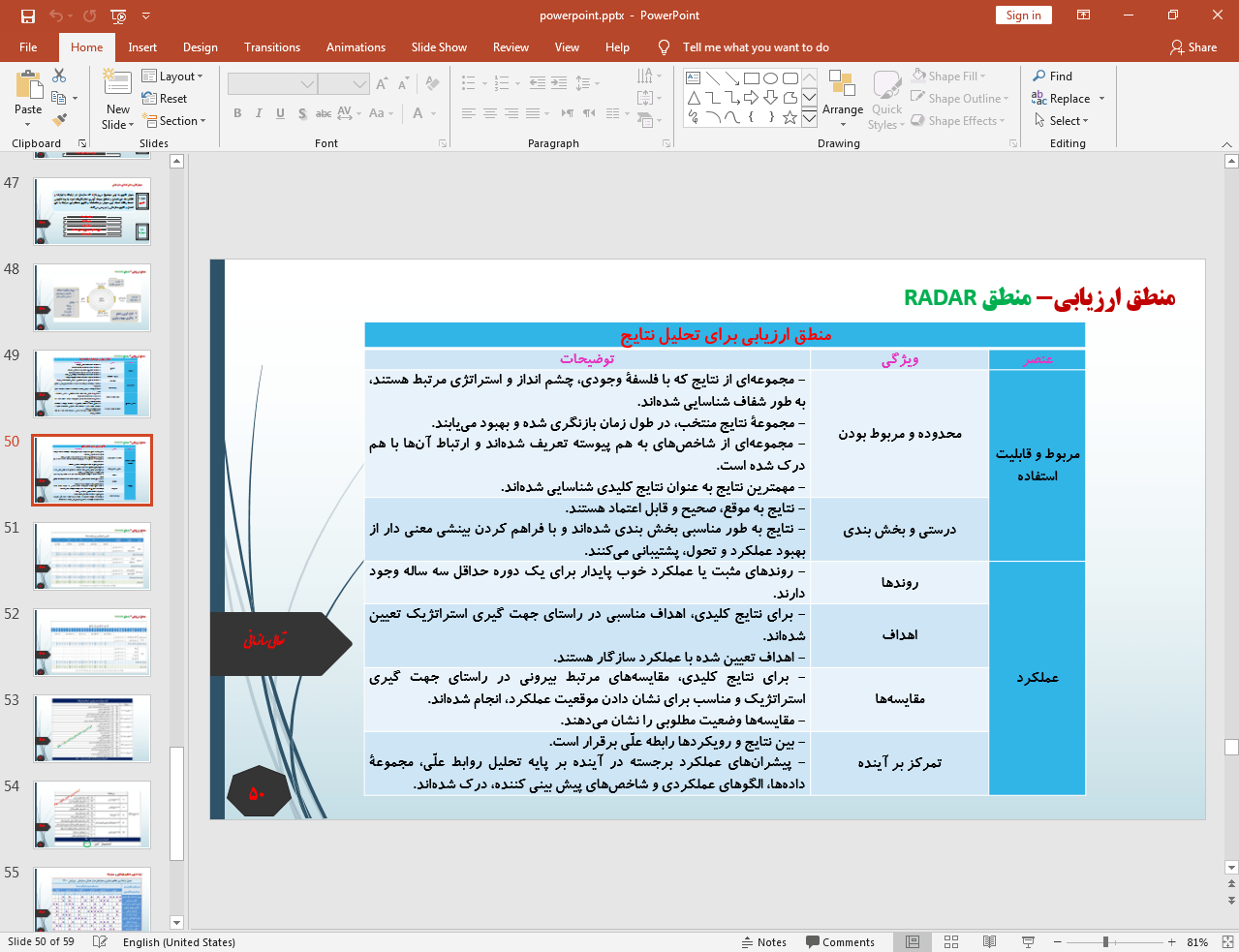Zoom in with the plus button
Viewport: 1239px width, 952px height.
click(x=1171, y=941)
